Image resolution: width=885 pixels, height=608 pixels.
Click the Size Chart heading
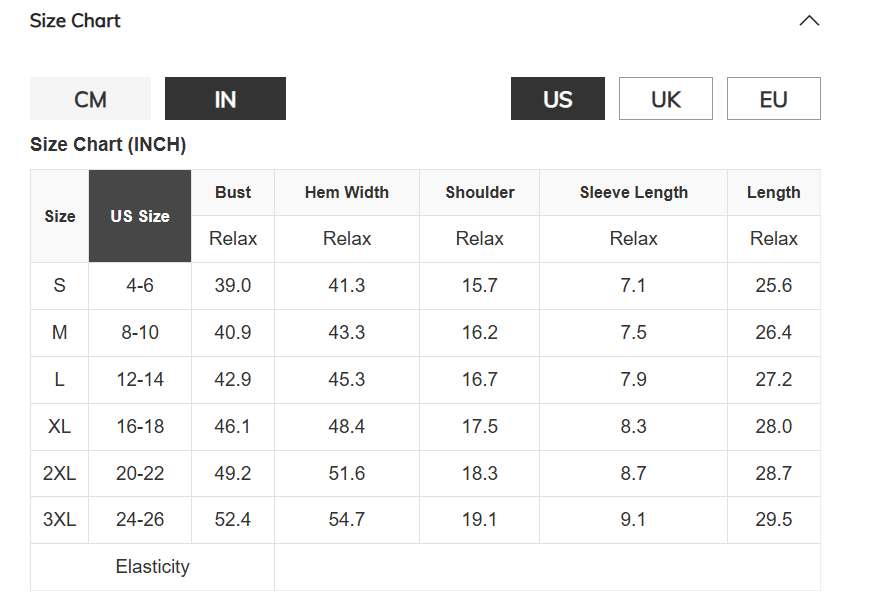[x=75, y=21]
